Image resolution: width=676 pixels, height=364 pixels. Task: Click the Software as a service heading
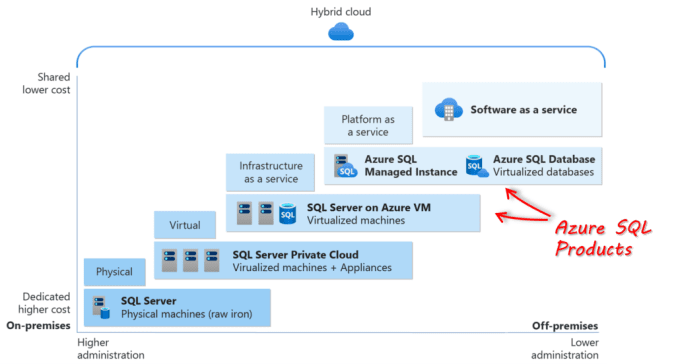coord(523,110)
